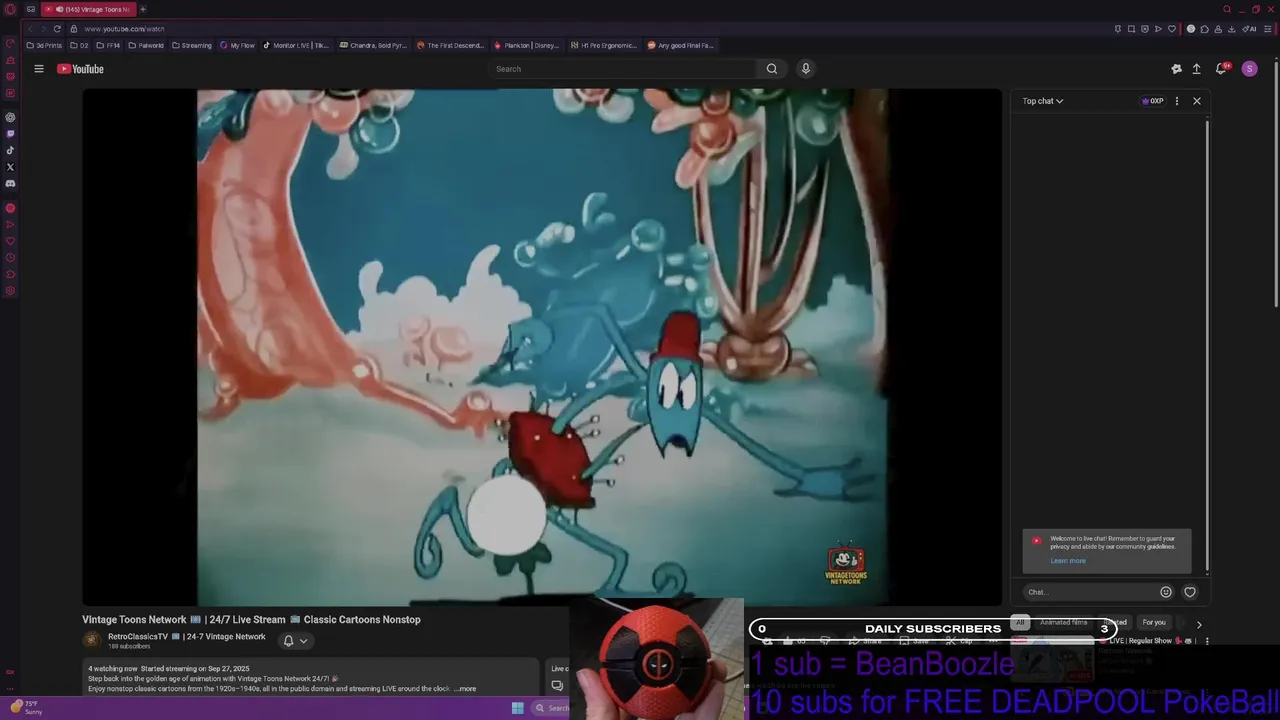Image resolution: width=1280 pixels, height=720 pixels.
Task: Open TikTok in Opera sidebar
Action: (10, 151)
